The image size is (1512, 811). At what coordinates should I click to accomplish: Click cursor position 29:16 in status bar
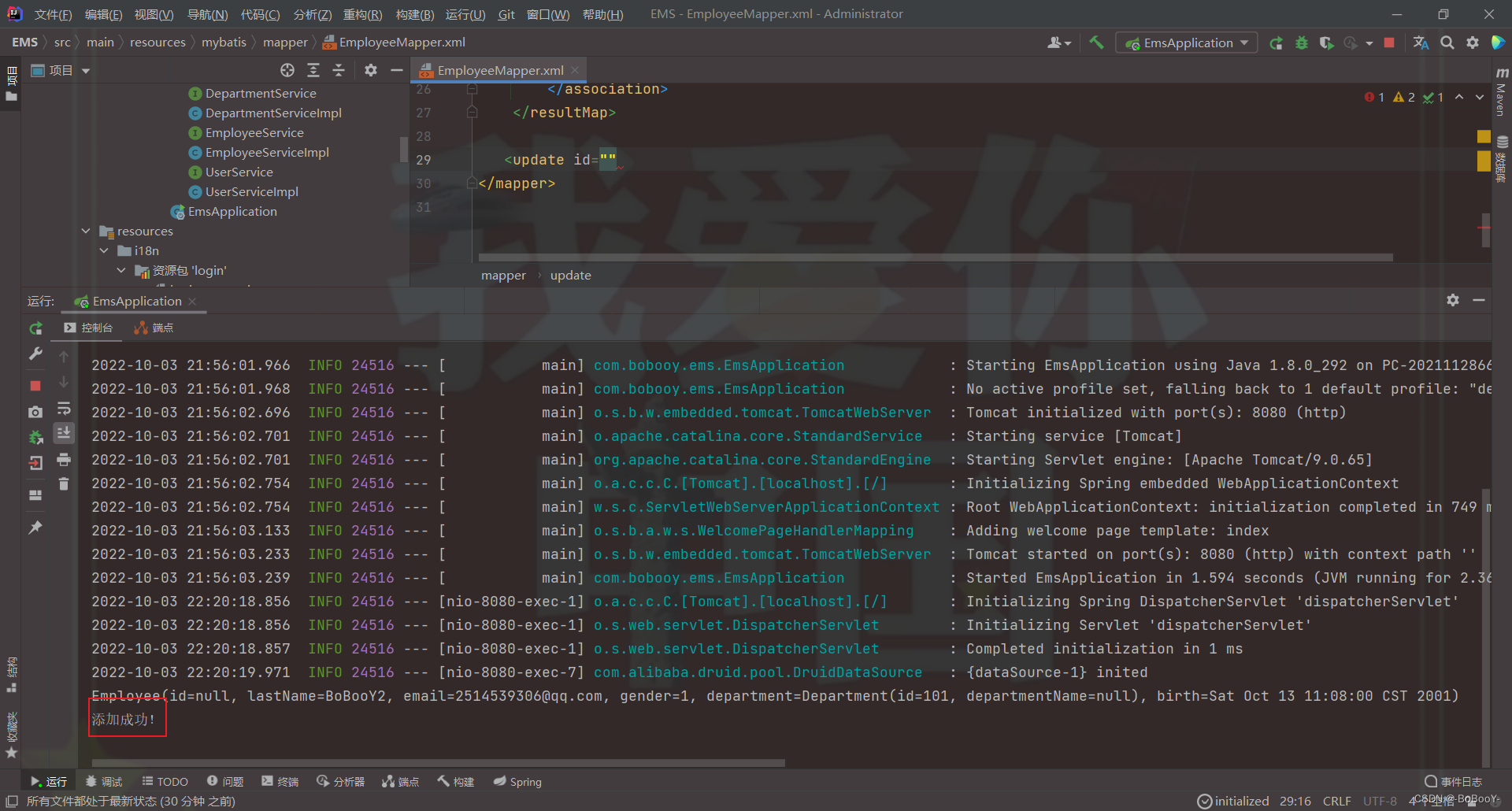pyautogui.click(x=1295, y=801)
